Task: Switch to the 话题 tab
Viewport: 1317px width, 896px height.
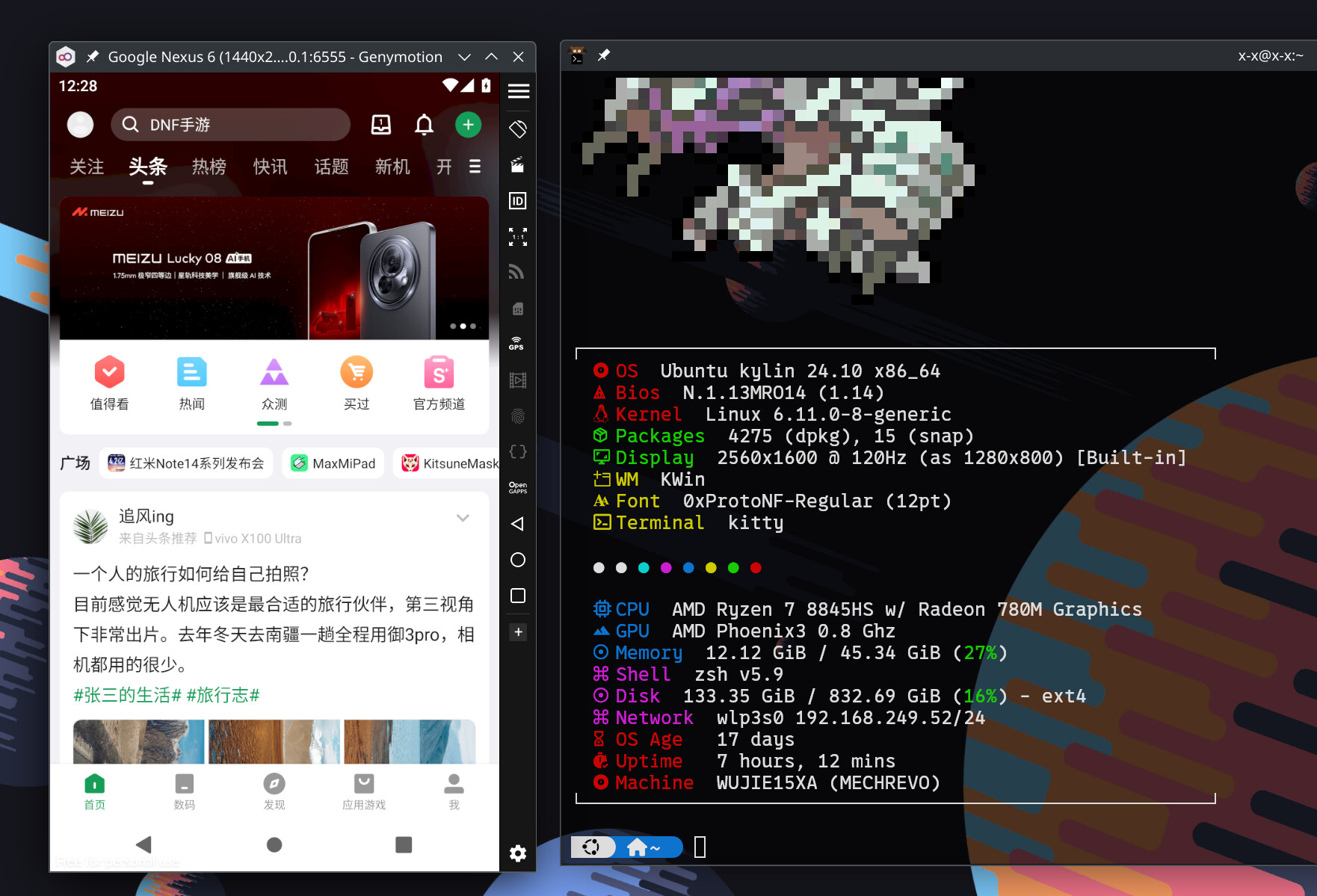Action: [331, 167]
